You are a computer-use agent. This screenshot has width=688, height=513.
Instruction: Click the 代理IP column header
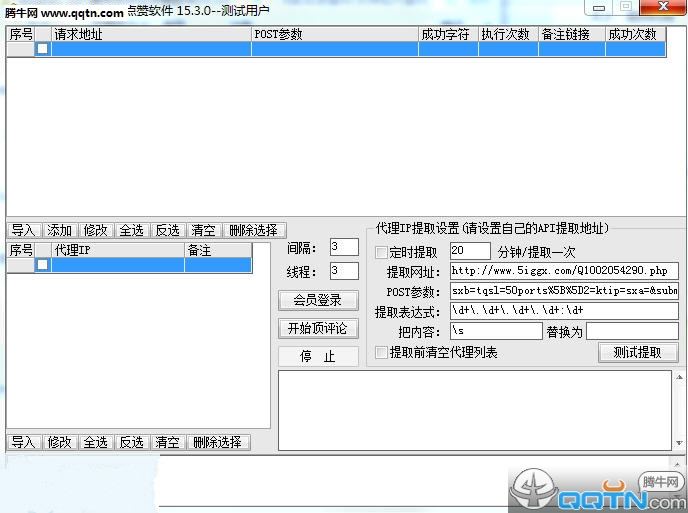coord(118,250)
